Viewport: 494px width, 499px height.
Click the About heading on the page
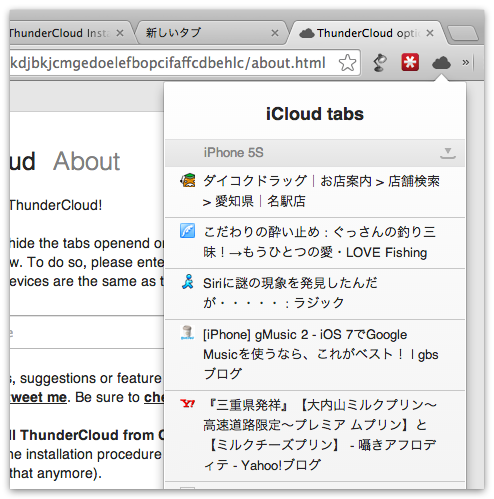pos(87,161)
